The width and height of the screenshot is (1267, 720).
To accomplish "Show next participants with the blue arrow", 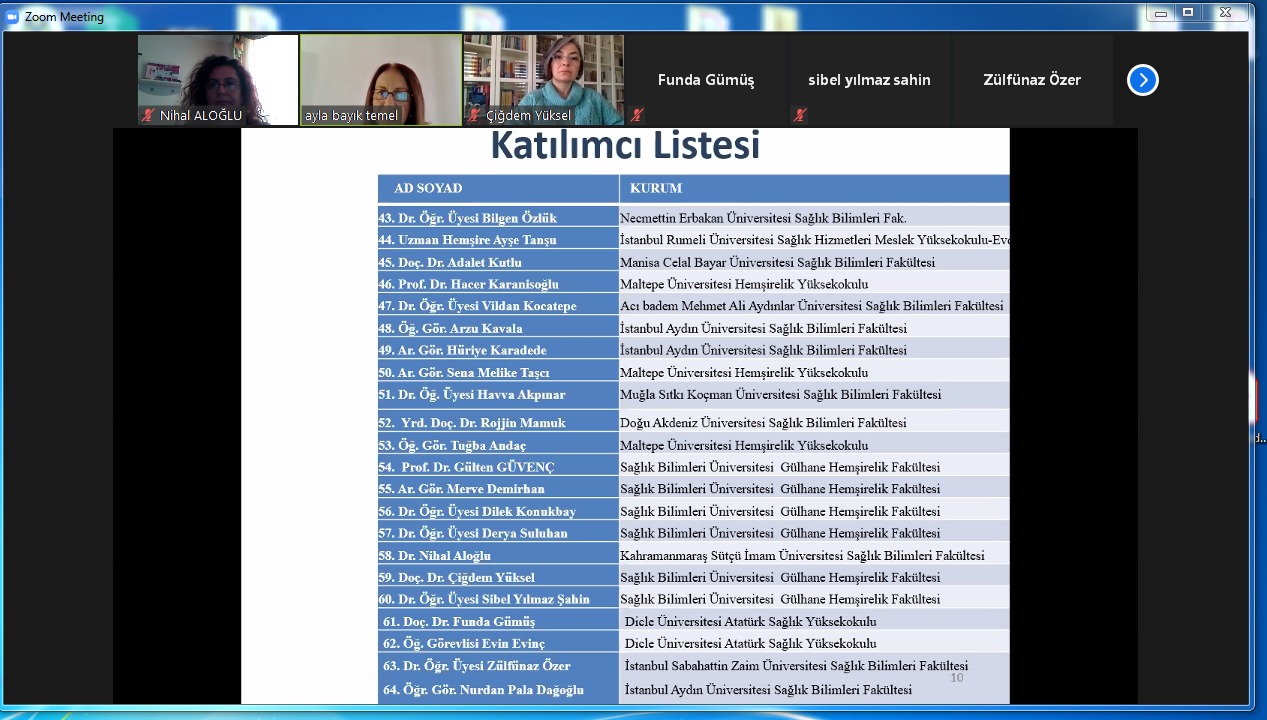I will coord(1142,80).
